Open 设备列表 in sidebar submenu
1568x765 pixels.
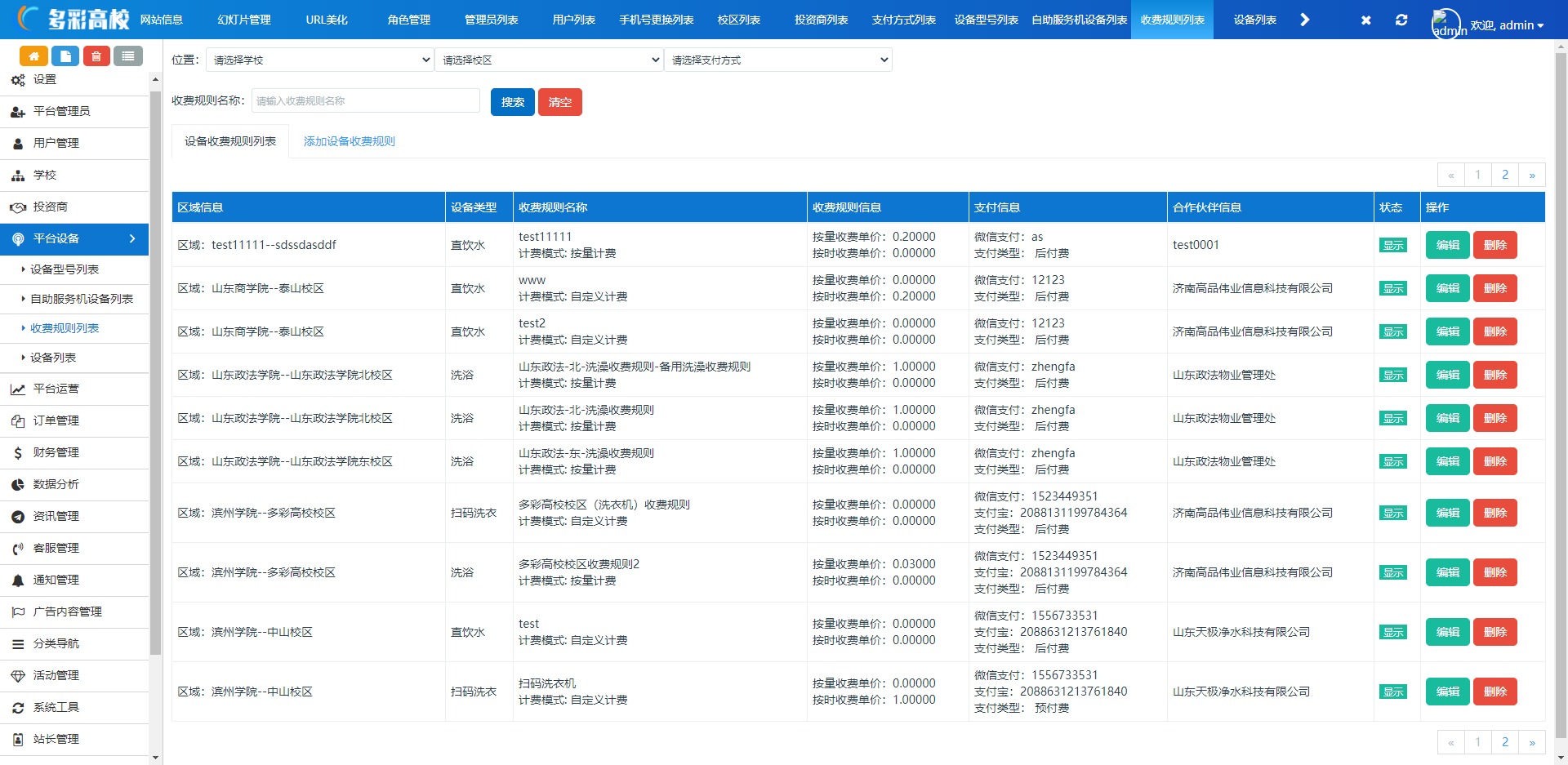53,358
